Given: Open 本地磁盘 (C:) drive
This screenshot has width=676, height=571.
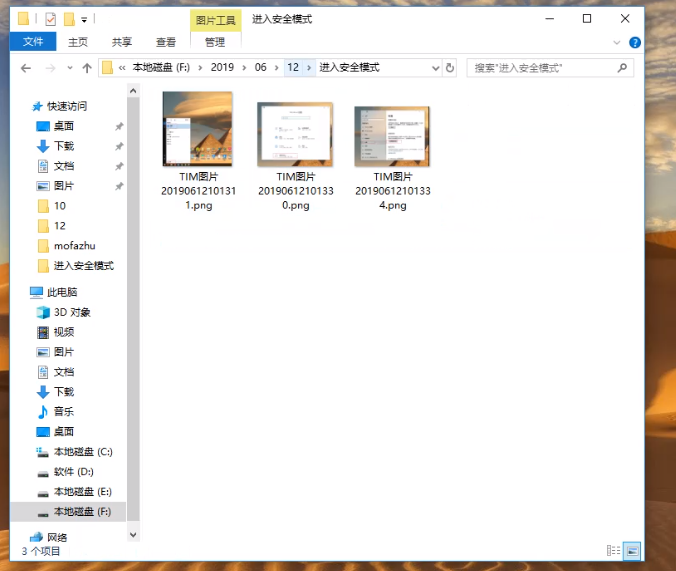Looking at the screenshot, I should point(83,452).
